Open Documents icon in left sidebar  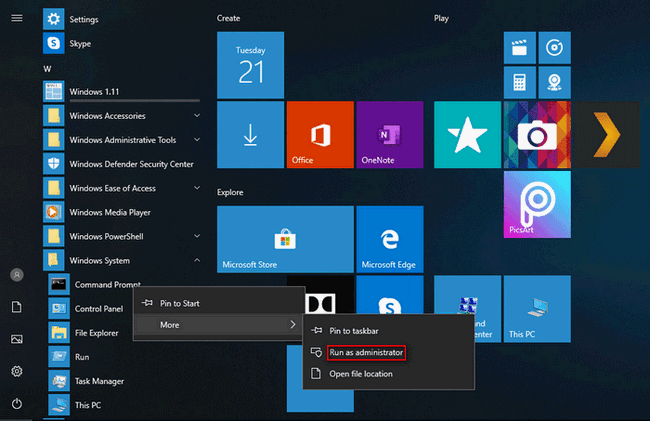coord(17,307)
